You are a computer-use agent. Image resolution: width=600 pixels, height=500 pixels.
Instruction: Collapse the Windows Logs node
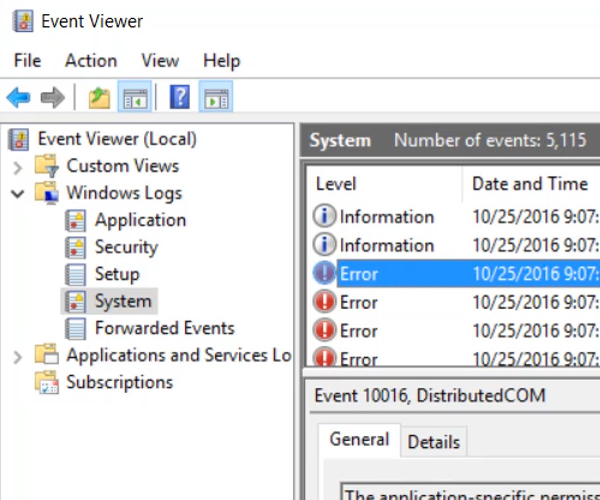click(x=18, y=194)
